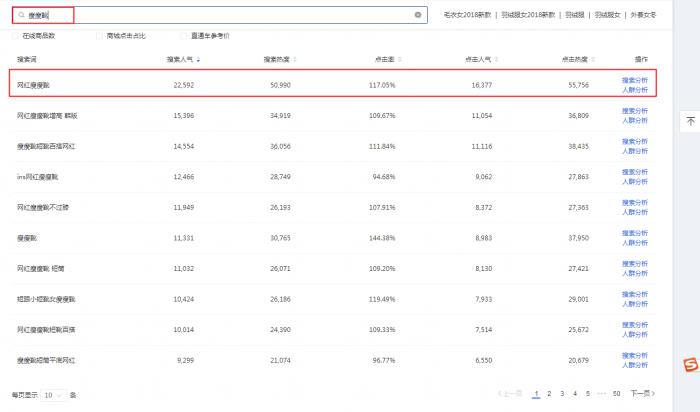This screenshot has width=700, height=412.
Task: Enable the 商城点击占比 checkbox
Action: pos(99,36)
